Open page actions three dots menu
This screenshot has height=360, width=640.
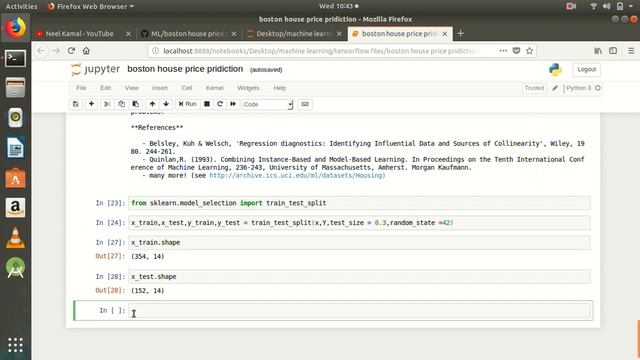(x=503, y=51)
